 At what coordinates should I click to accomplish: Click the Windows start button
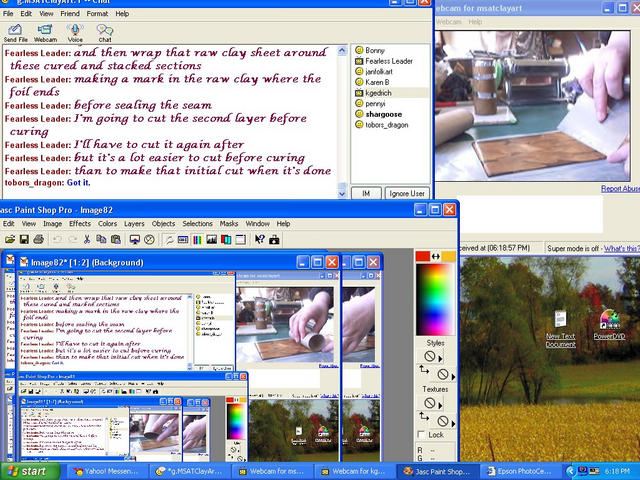coord(29,471)
